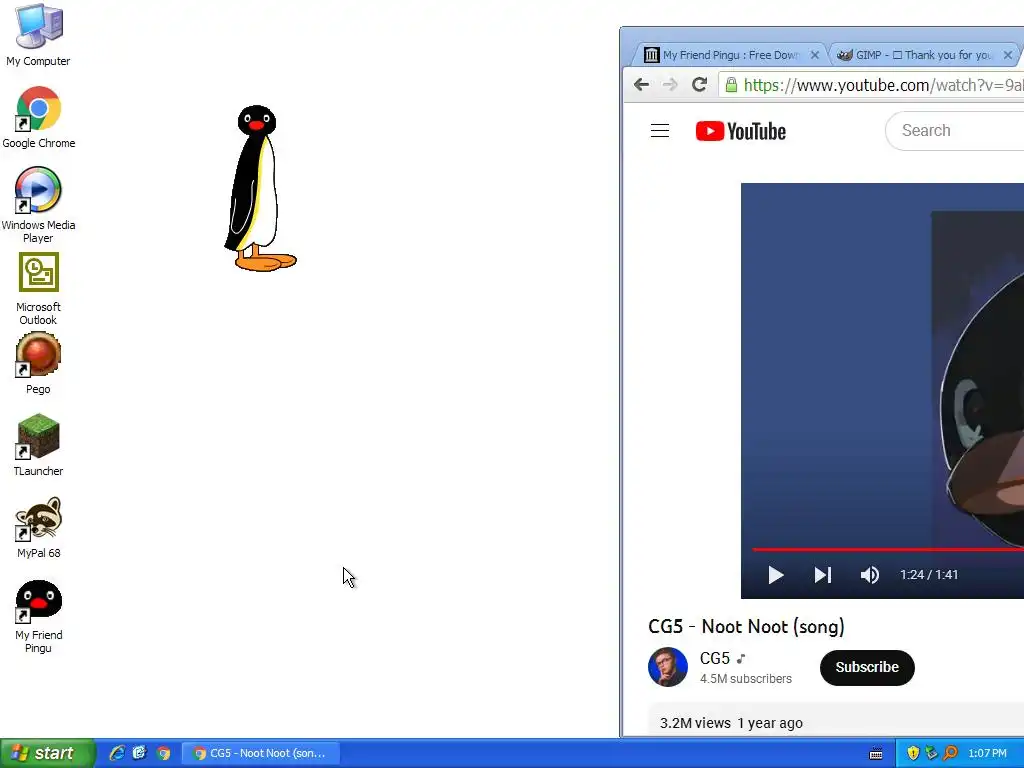This screenshot has height=768, width=1024.
Task: Click the video title CG5 - Noot Noot (song)
Action: click(746, 626)
